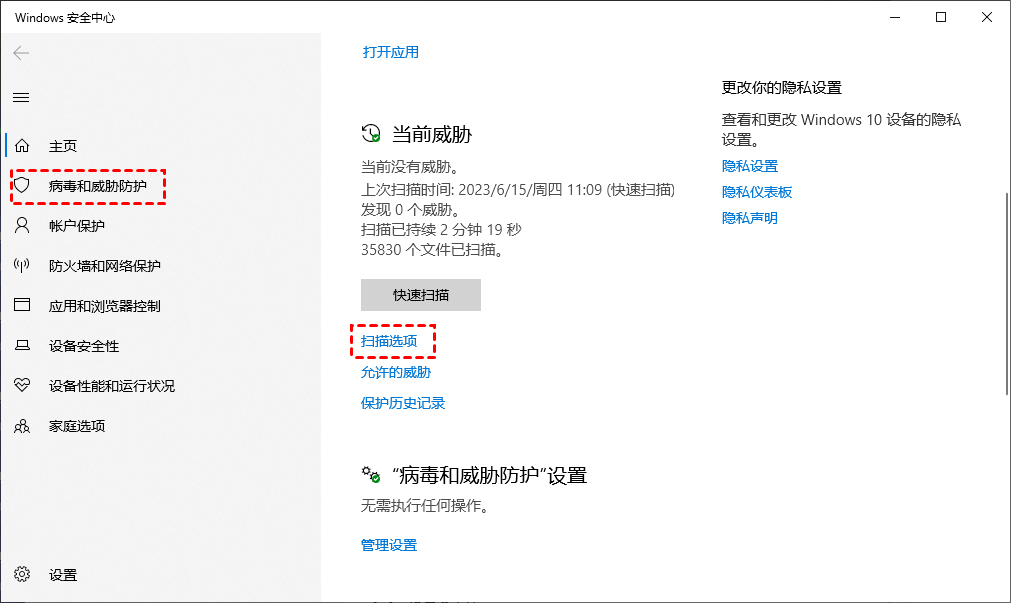Open the 隐私设置 link

750,166
